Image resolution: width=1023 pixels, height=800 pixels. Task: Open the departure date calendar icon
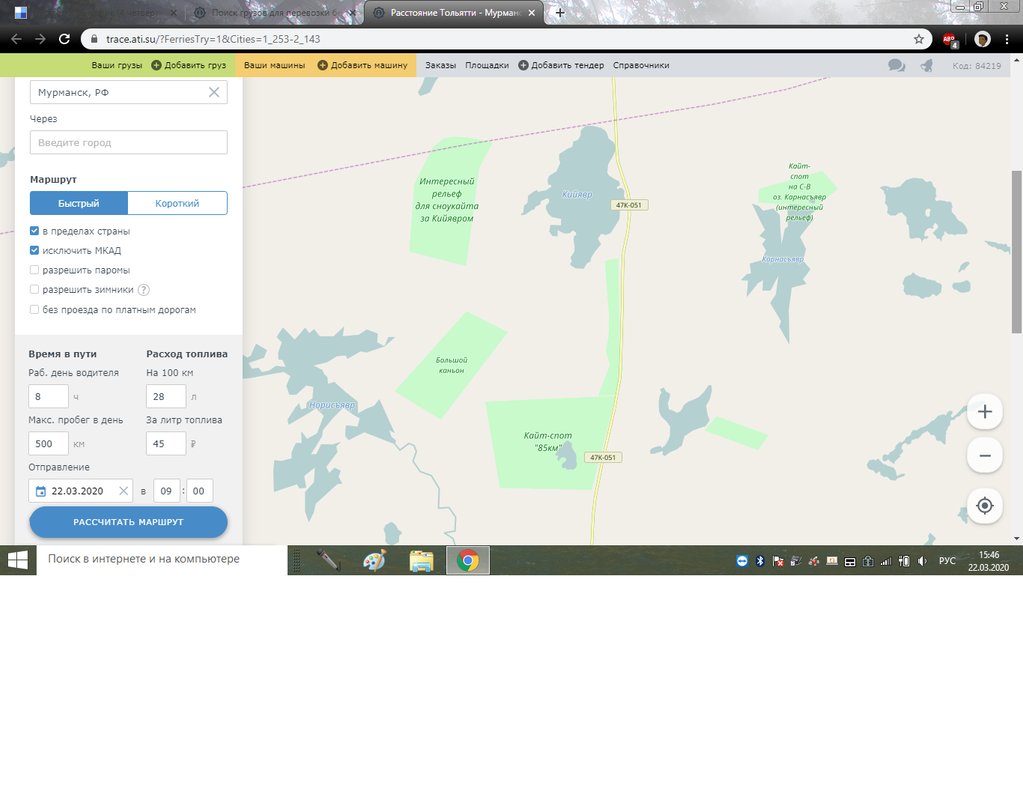click(x=40, y=491)
